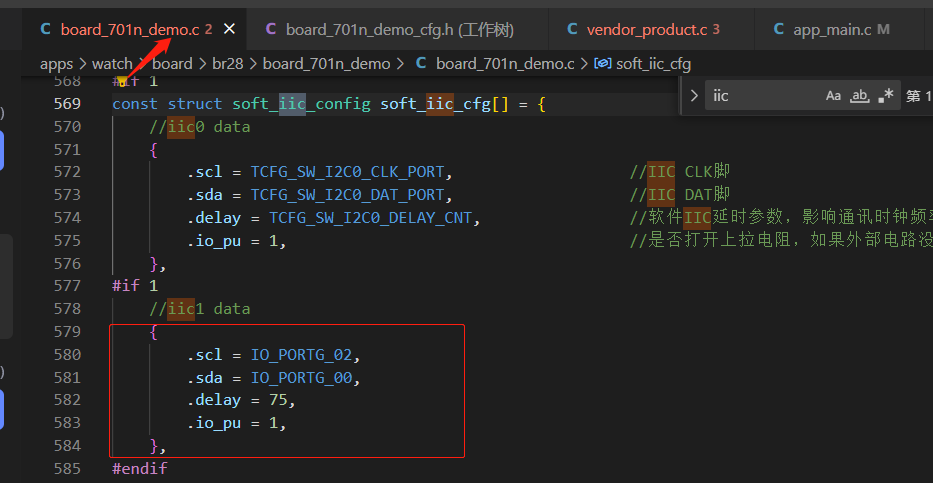The width and height of the screenshot is (933, 483).
Task: Click the C file icon of board_701n_demo.c tab
Action: point(45,29)
